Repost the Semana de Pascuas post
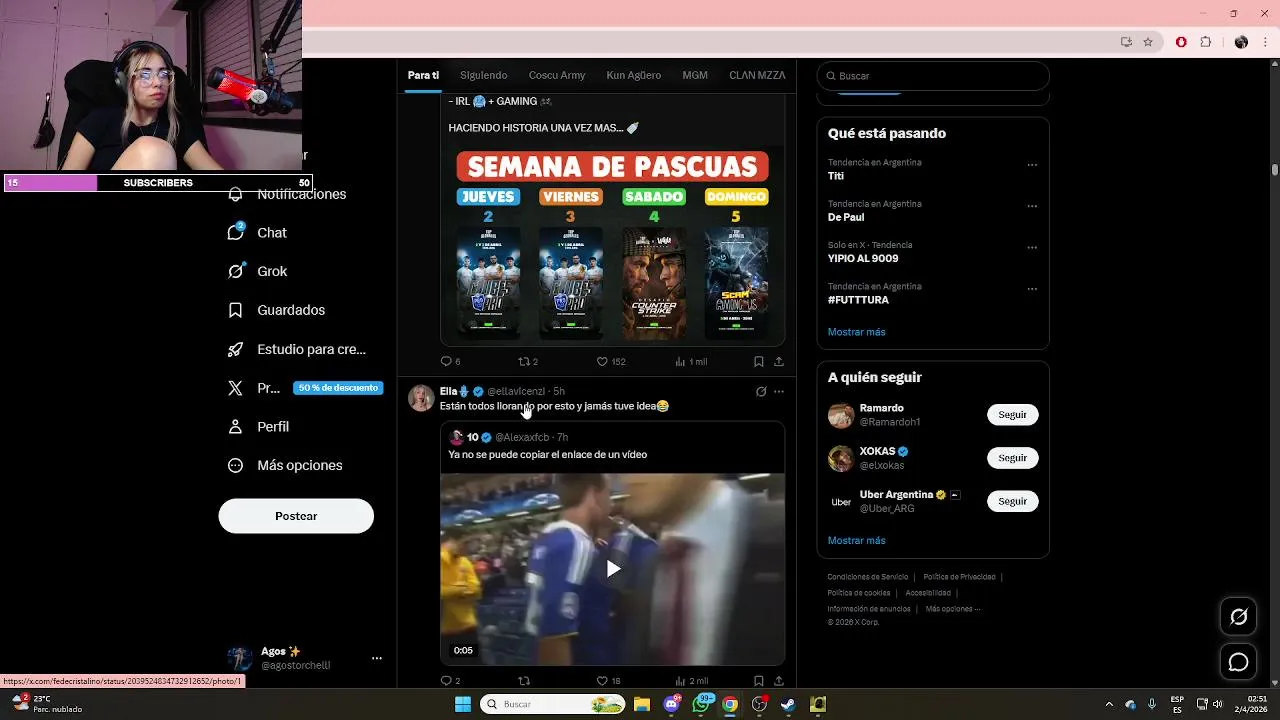Viewport: 1280px width, 720px height. pyautogui.click(x=524, y=361)
